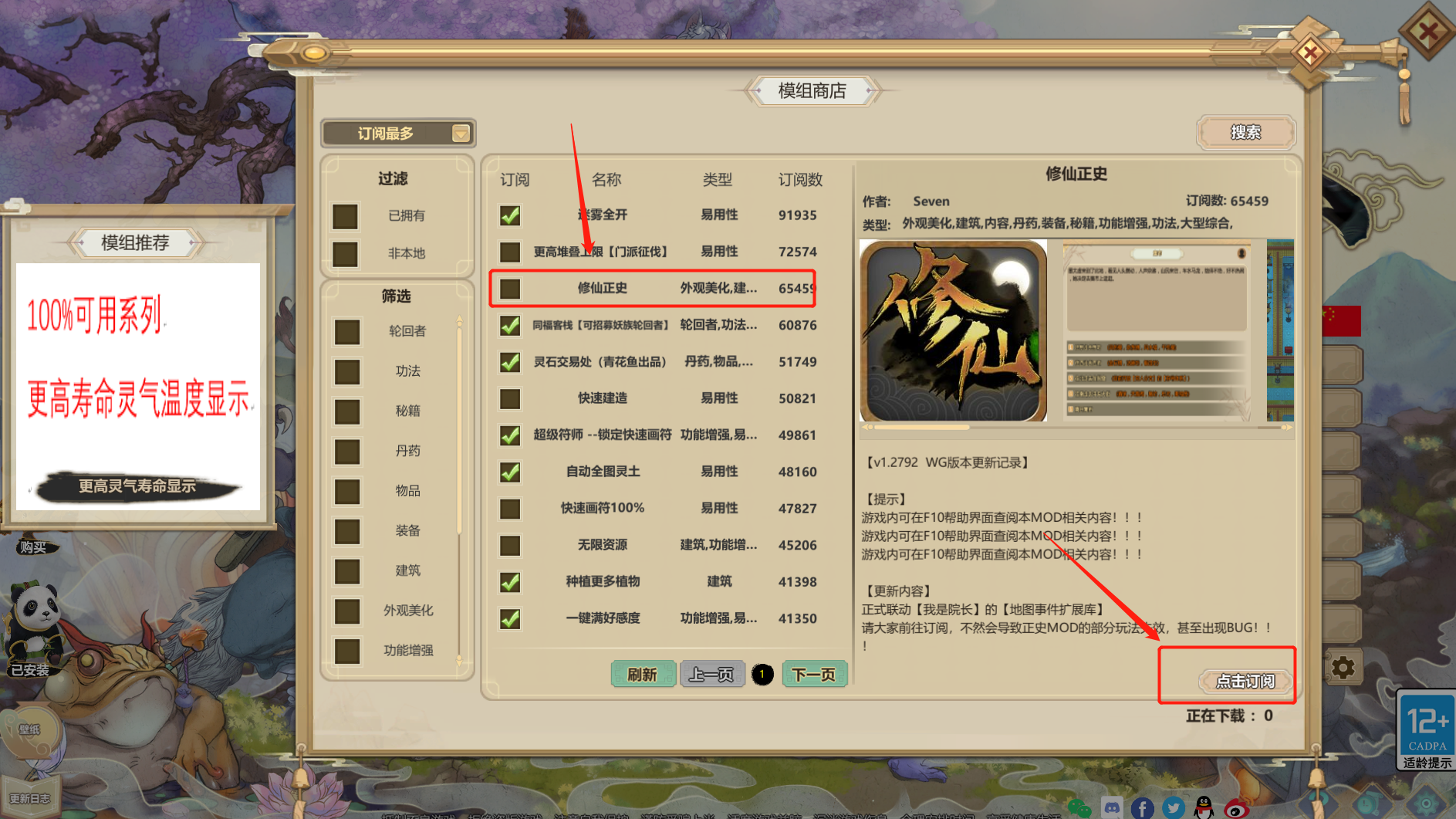Open the Twitter icon
This screenshot has height=819, width=1456.
point(1174,808)
